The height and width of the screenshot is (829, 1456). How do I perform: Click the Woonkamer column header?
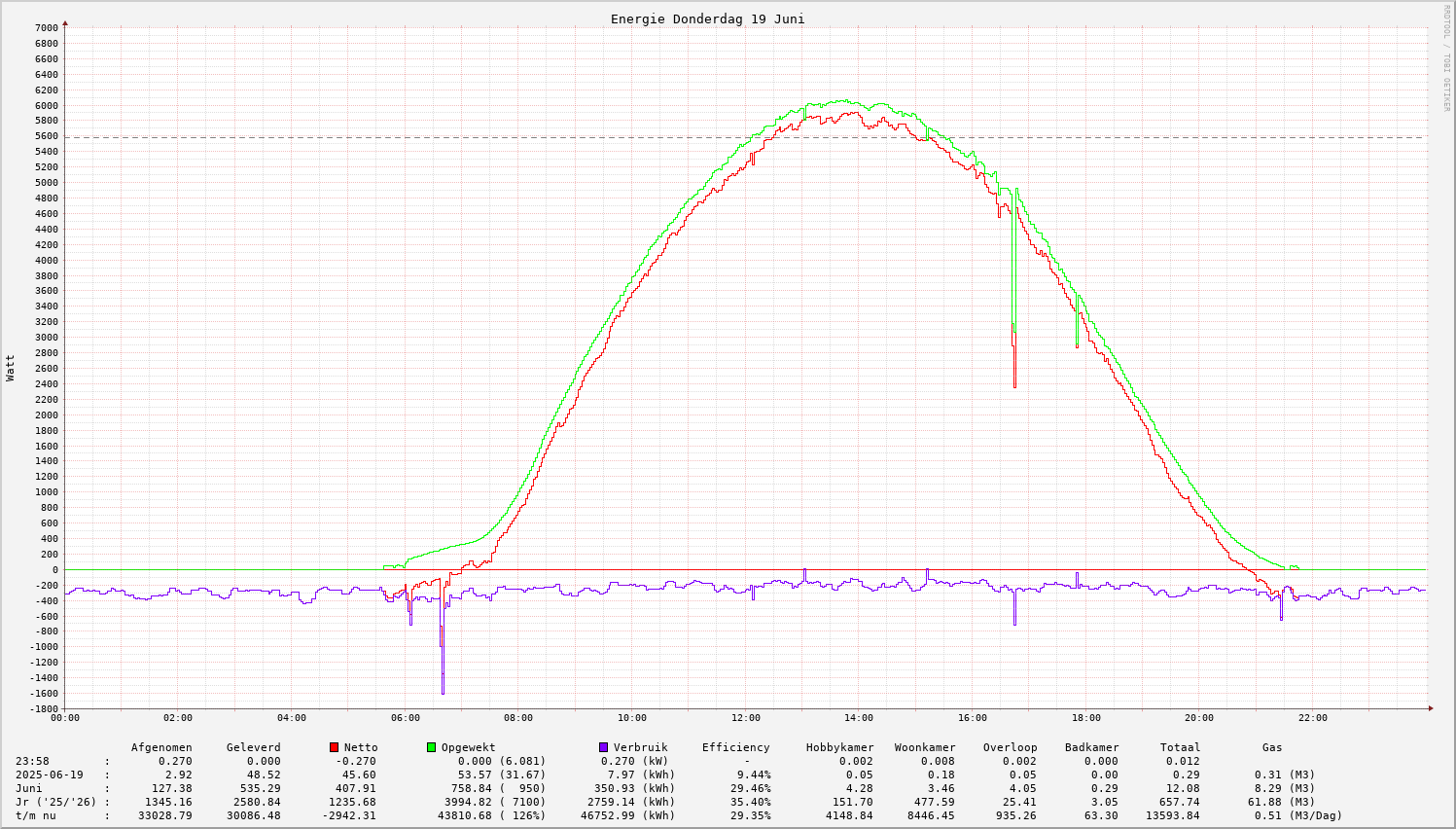925,747
